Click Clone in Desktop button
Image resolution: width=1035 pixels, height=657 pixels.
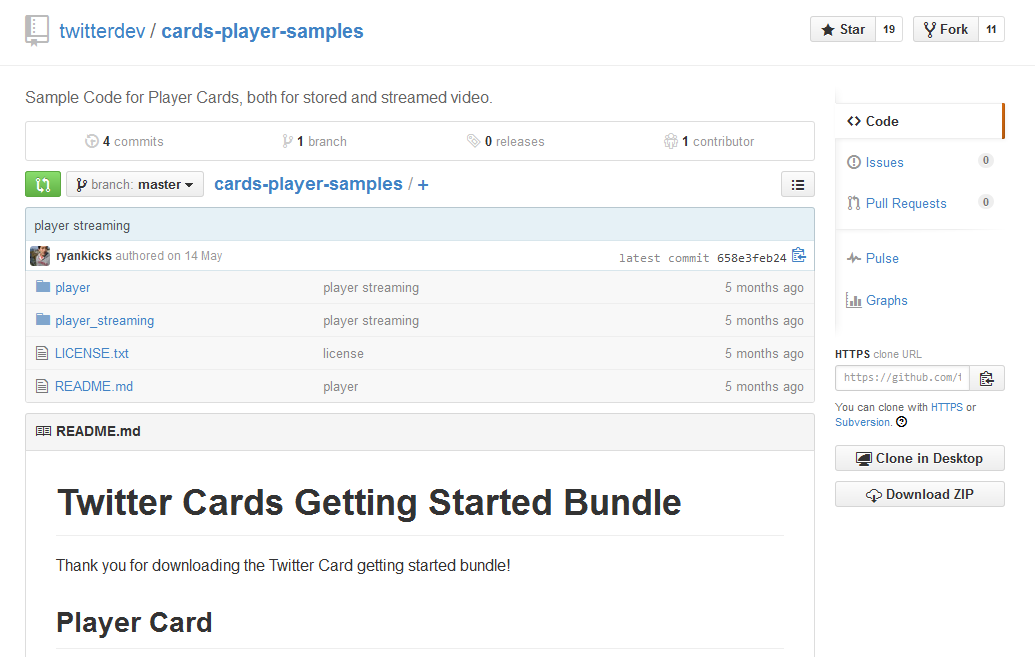[x=919, y=458]
